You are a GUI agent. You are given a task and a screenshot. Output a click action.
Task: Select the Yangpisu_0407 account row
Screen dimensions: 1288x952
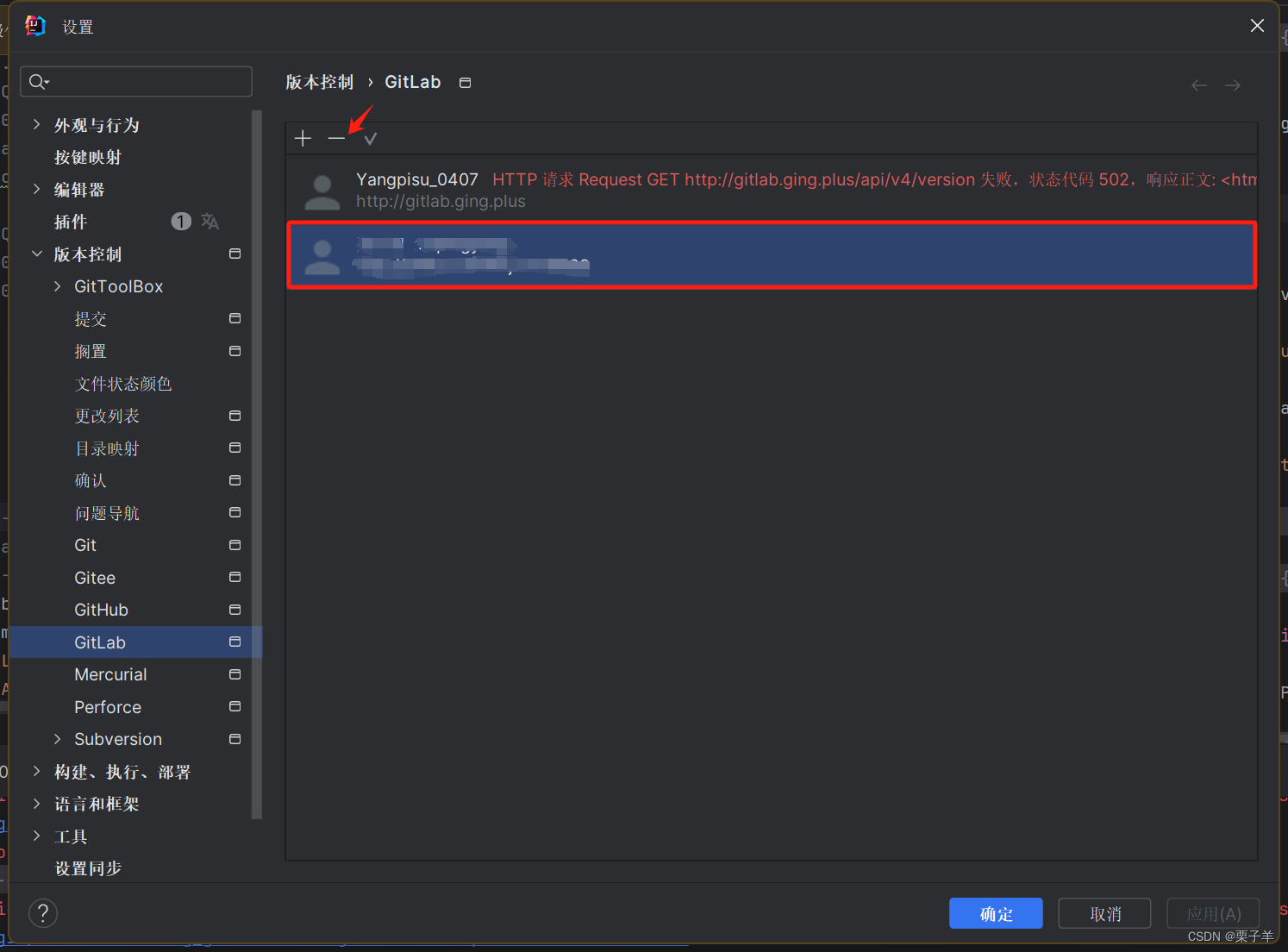point(772,190)
